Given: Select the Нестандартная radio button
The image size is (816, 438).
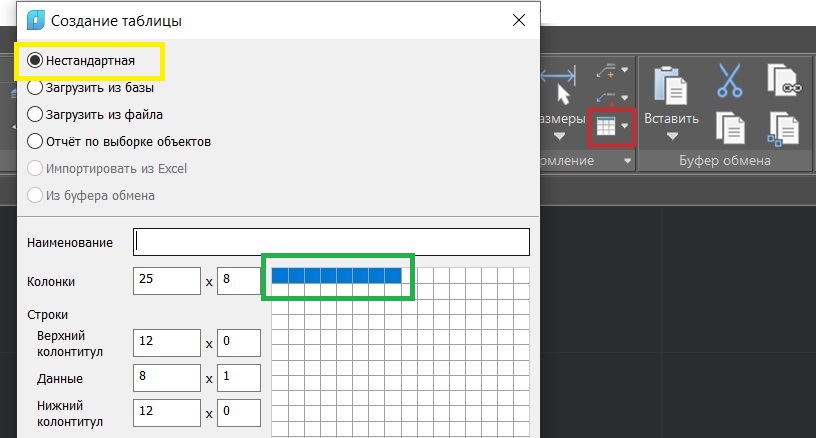Looking at the screenshot, I should click(35, 61).
